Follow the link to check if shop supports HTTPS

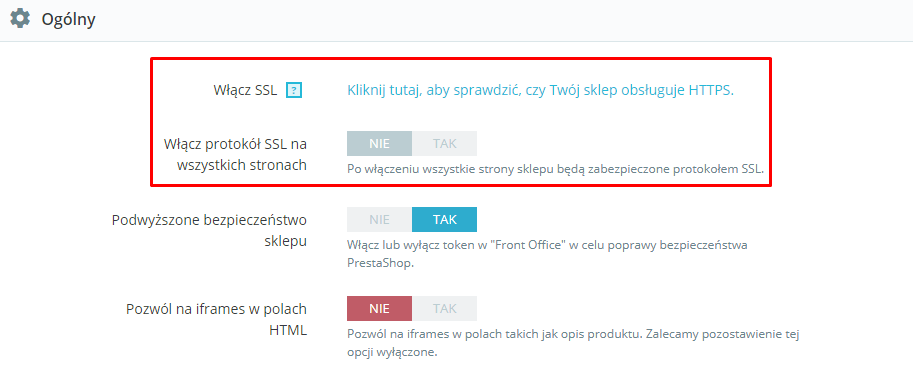pos(540,90)
